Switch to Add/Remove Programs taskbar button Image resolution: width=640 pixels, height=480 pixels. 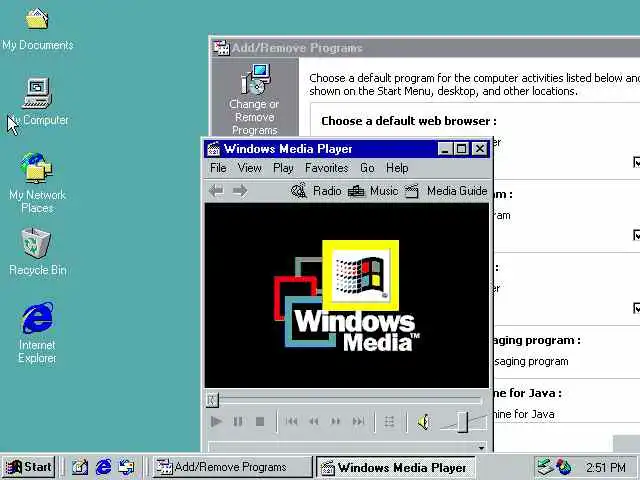pyautogui.click(x=232, y=467)
